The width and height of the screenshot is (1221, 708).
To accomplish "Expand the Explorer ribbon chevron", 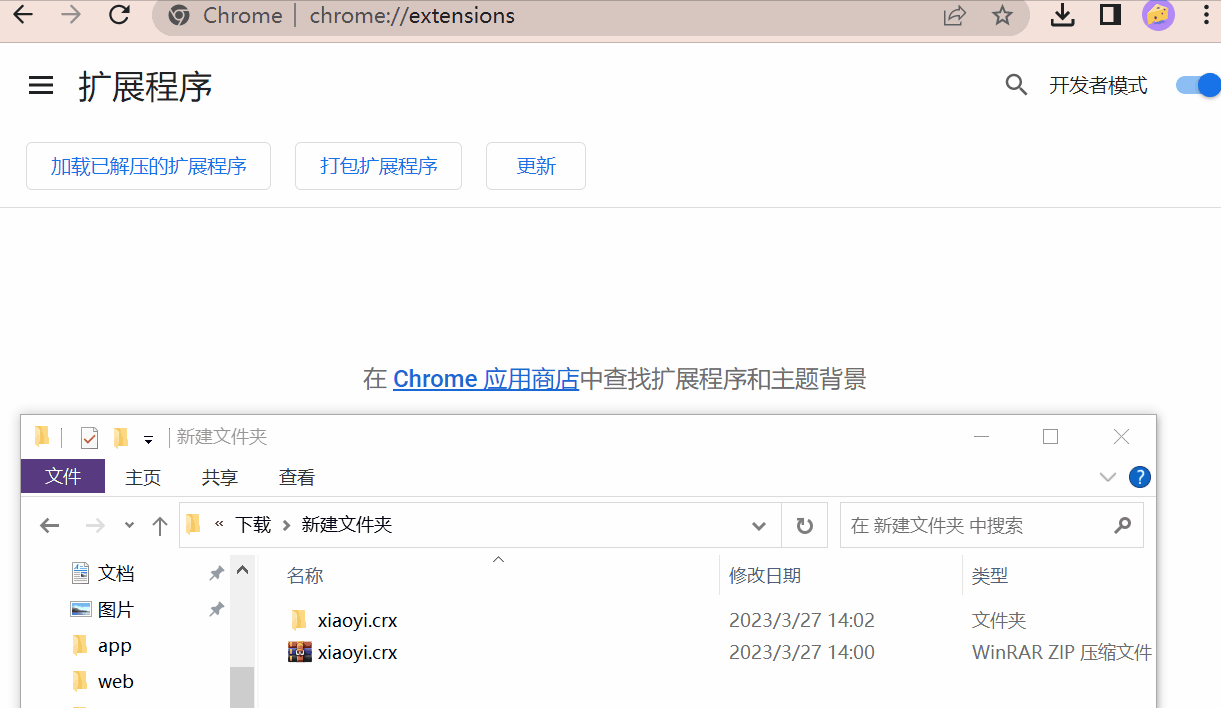I will (1107, 477).
